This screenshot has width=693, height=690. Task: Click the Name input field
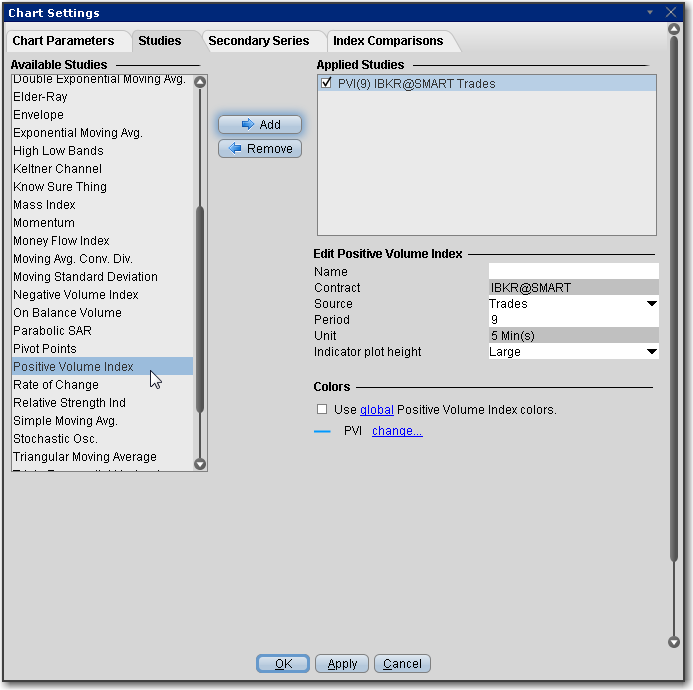[x=573, y=271]
